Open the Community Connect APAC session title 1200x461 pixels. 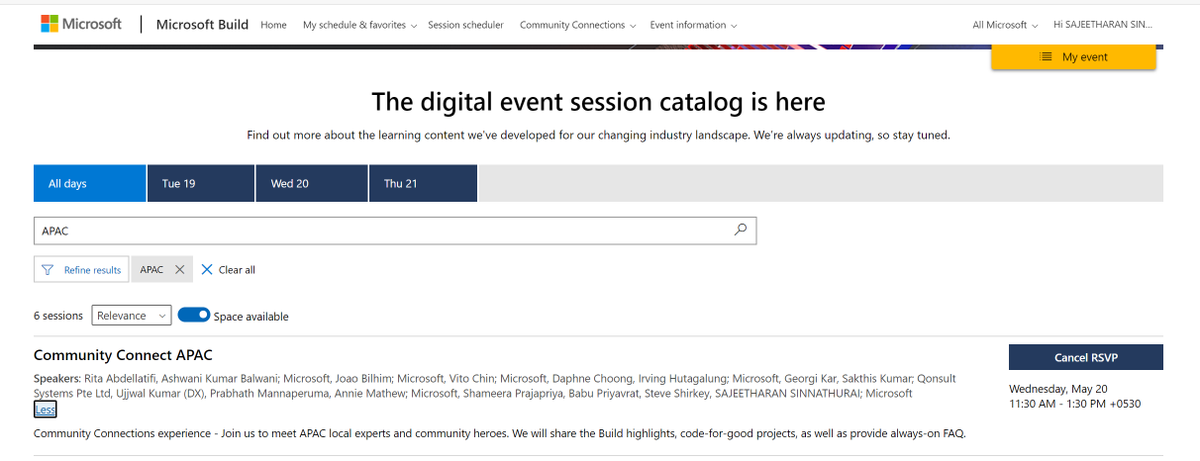click(x=123, y=355)
